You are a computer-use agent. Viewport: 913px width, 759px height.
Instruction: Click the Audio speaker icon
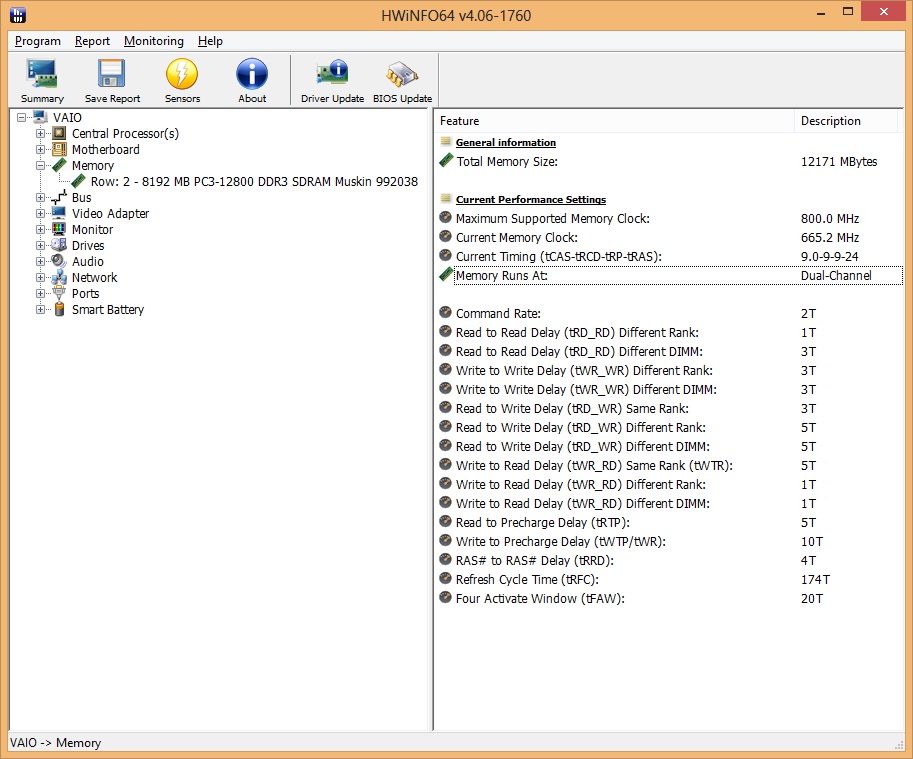point(59,261)
